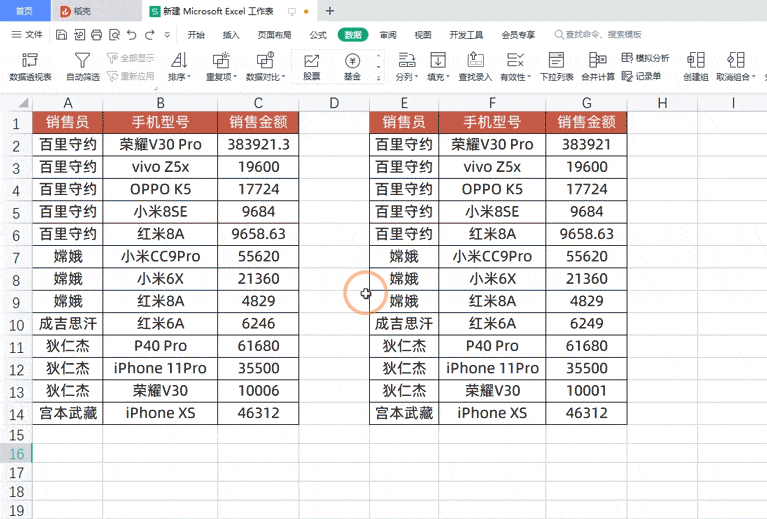Click the print icon in quick toolbar

[x=97, y=35]
